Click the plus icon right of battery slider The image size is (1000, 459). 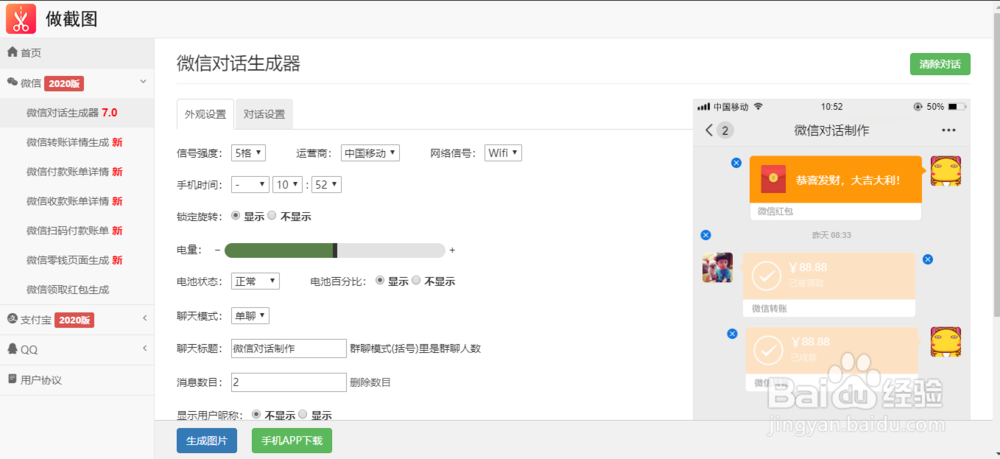452,251
